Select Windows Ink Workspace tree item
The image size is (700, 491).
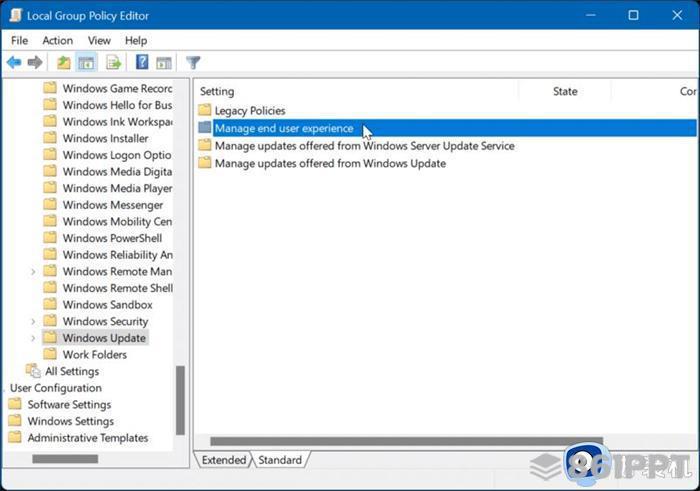click(117, 121)
